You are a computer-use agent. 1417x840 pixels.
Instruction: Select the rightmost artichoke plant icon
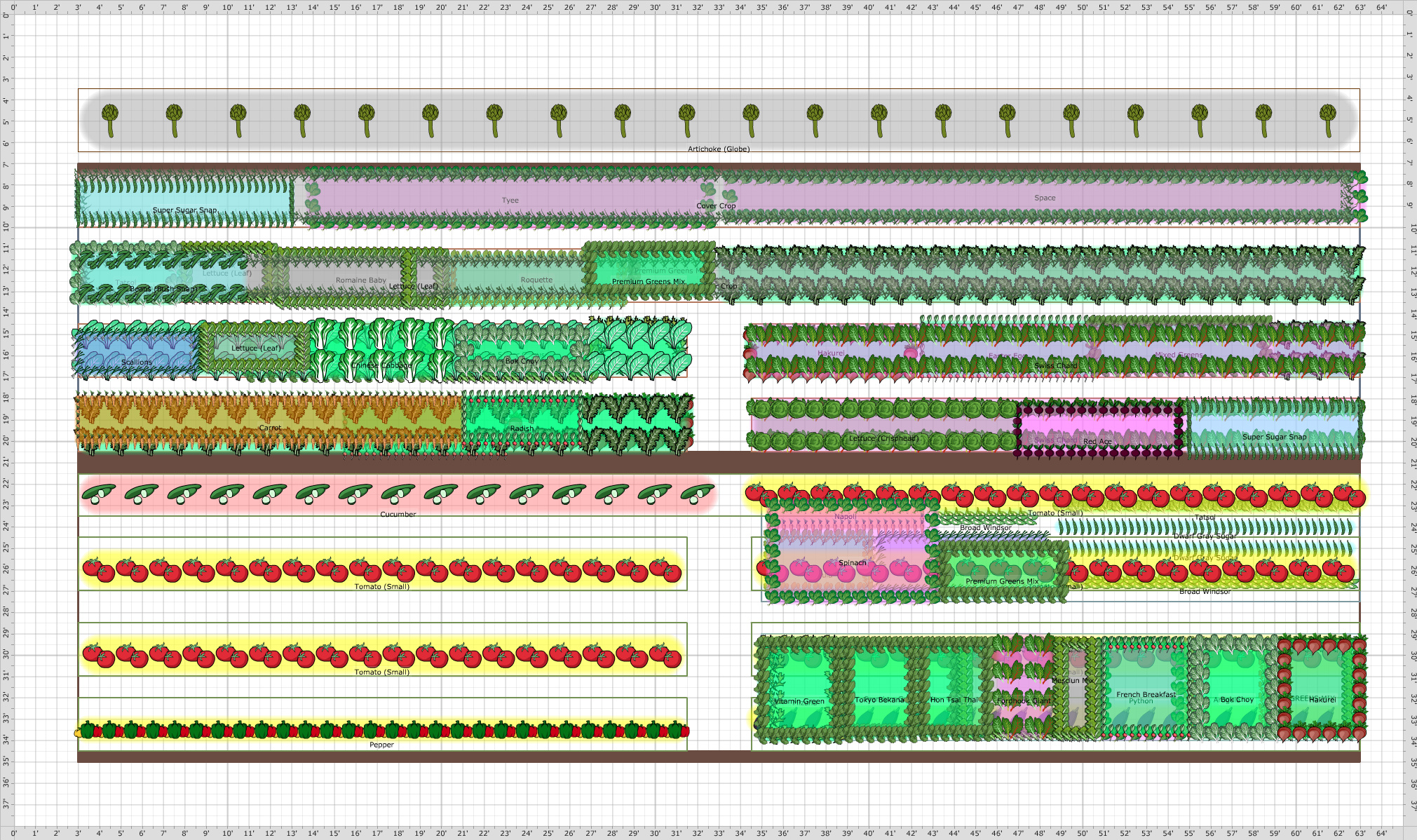[x=1328, y=121]
